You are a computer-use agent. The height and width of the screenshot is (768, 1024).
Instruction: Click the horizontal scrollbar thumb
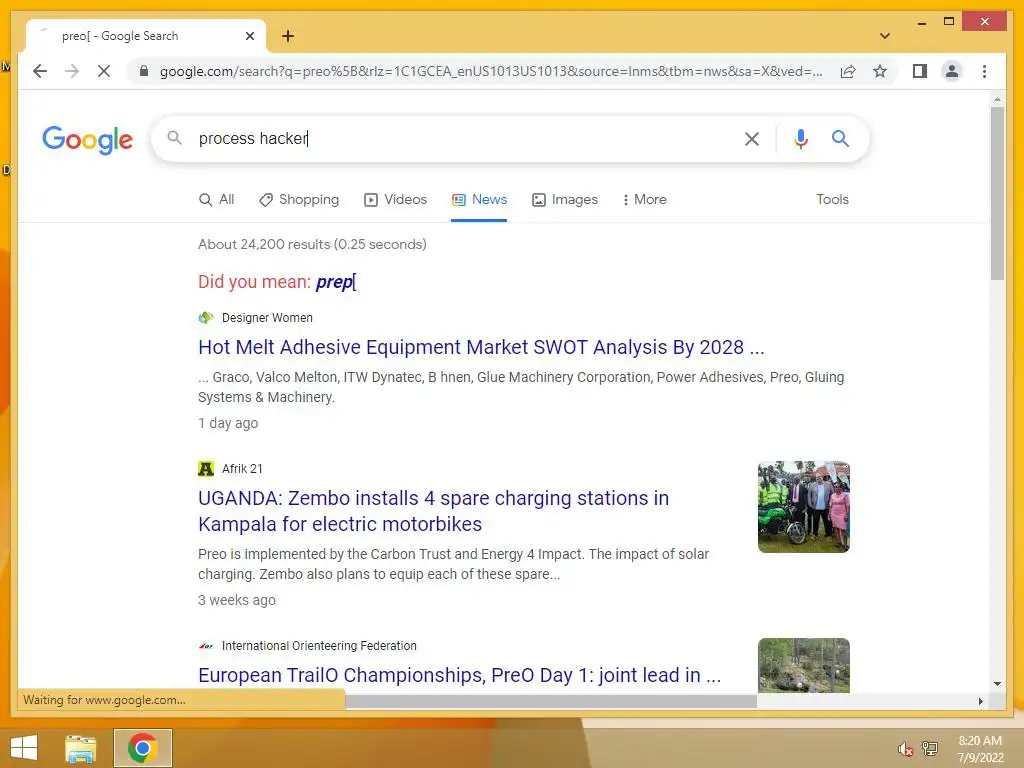tap(551, 701)
